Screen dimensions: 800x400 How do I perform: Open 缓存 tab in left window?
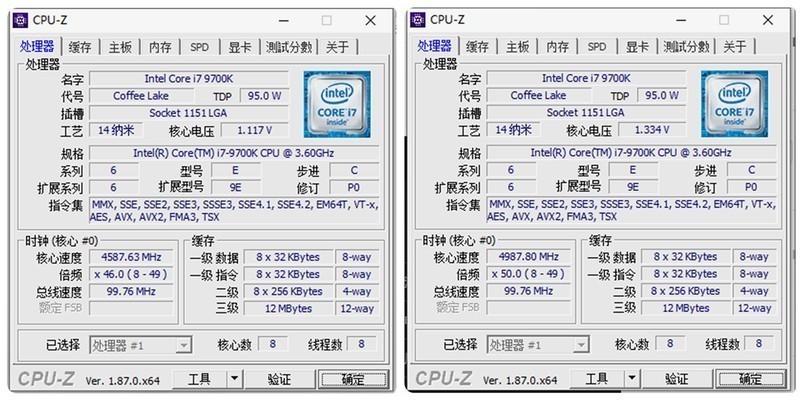pos(80,47)
